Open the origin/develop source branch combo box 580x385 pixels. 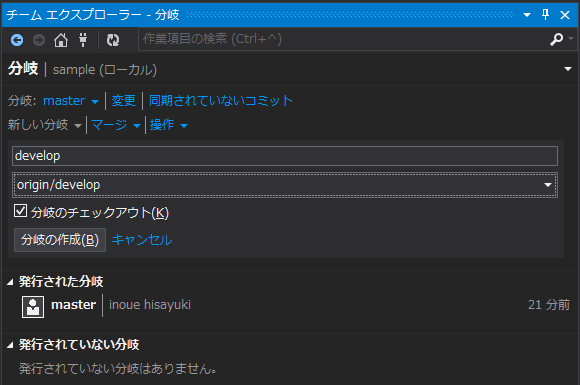coord(285,185)
